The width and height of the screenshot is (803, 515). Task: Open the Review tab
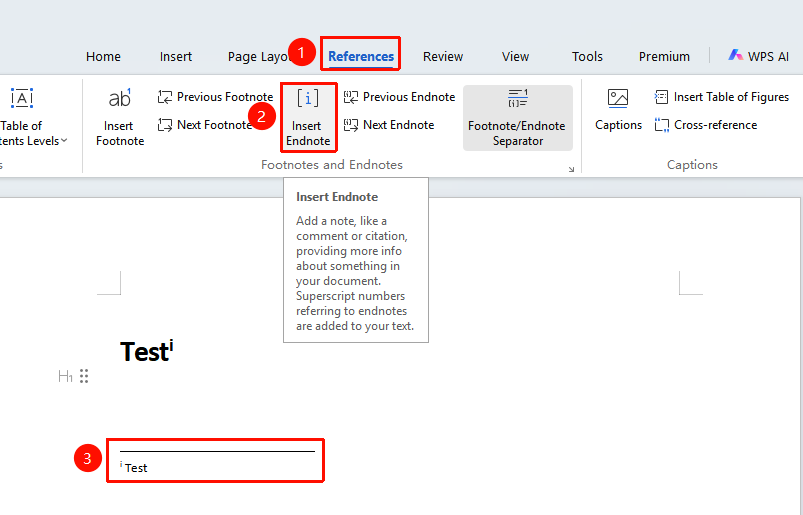click(443, 56)
